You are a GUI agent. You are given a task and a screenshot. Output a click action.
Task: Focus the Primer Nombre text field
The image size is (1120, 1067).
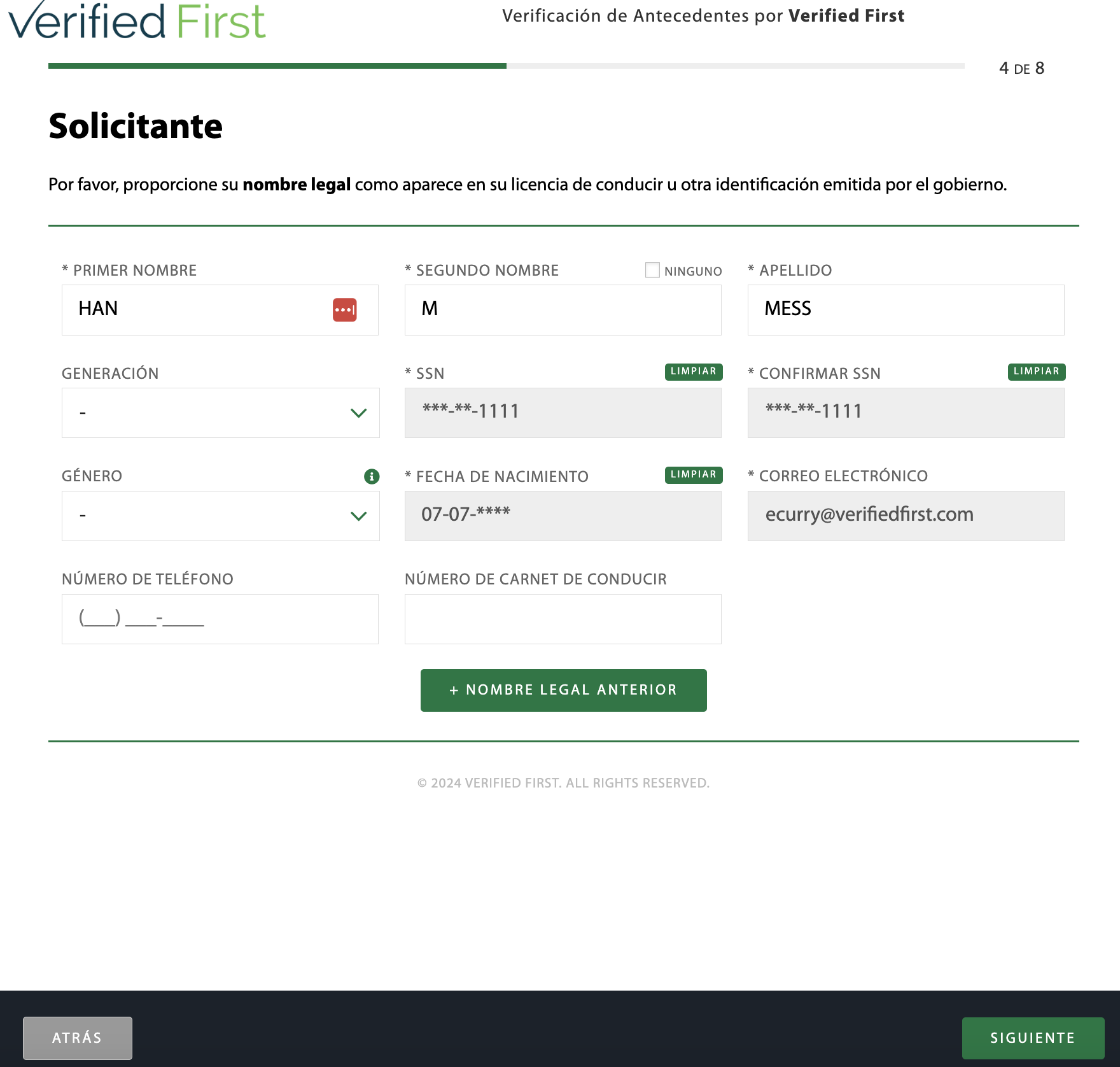click(197, 310)
